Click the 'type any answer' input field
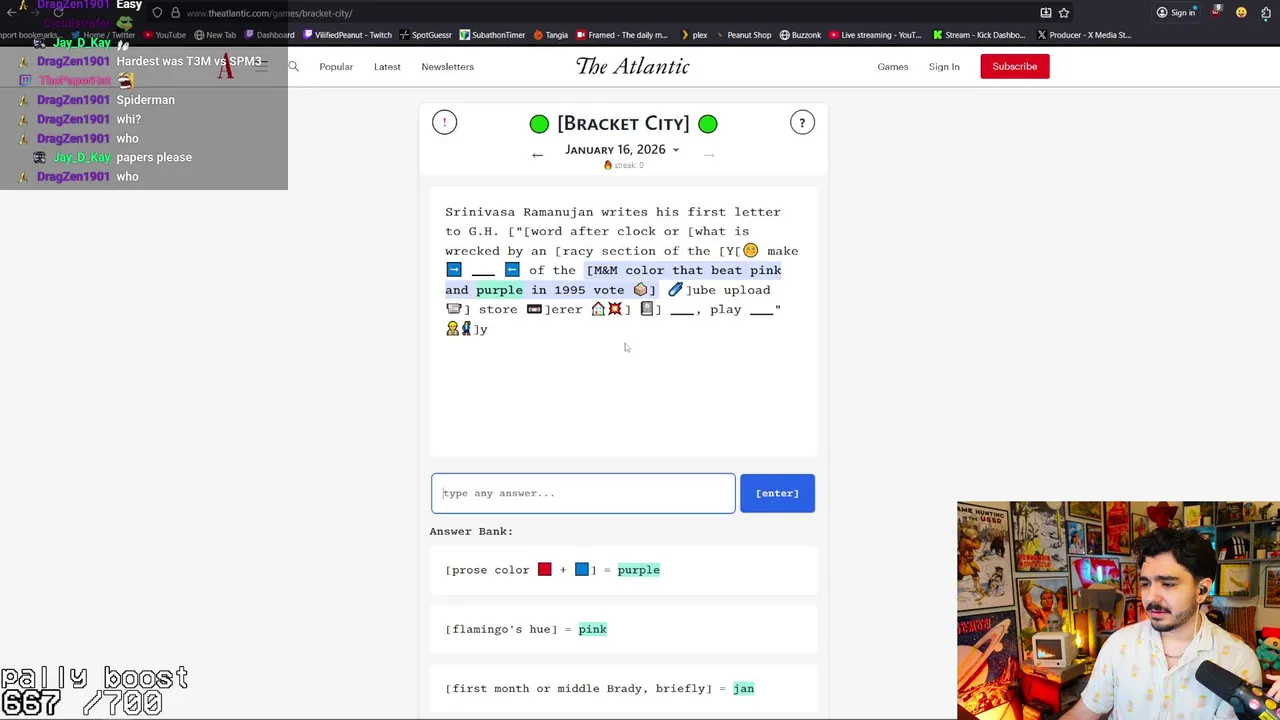This screenshot has width=1280, height=720. pos(583,493)
